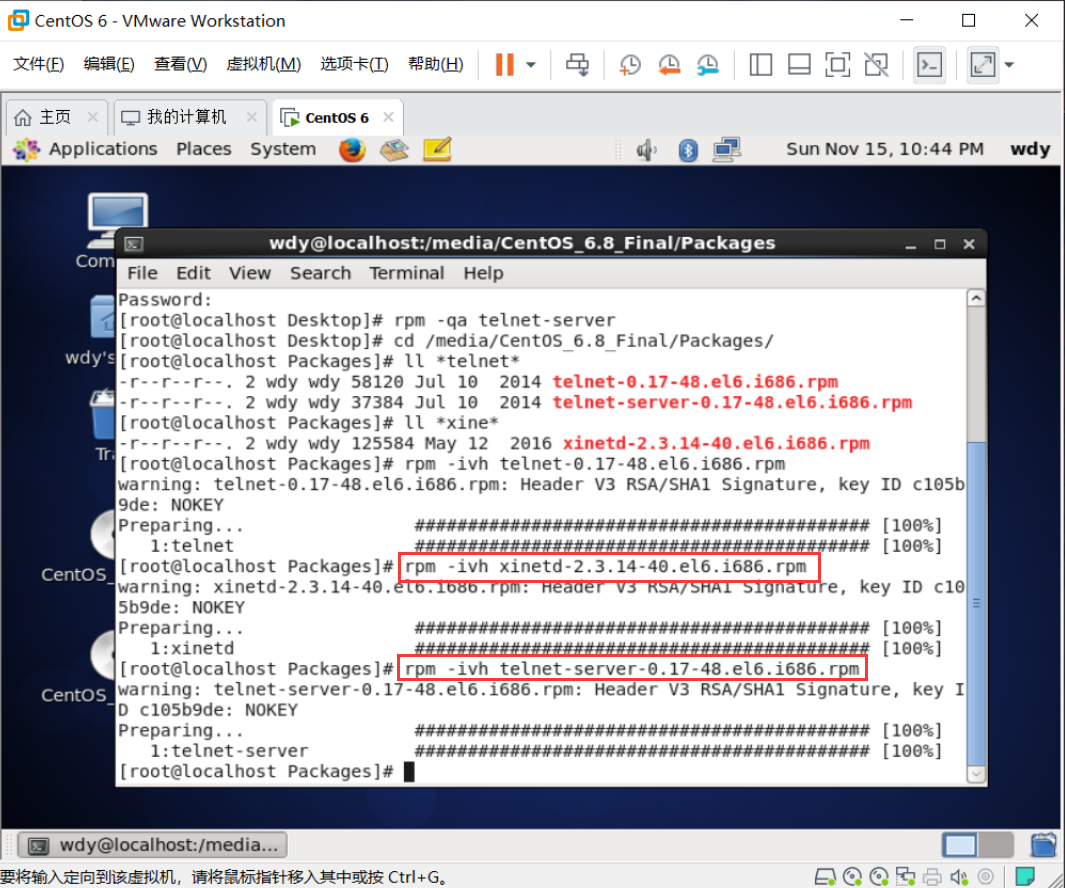Click the network adapter status icon

coord(905,877)
